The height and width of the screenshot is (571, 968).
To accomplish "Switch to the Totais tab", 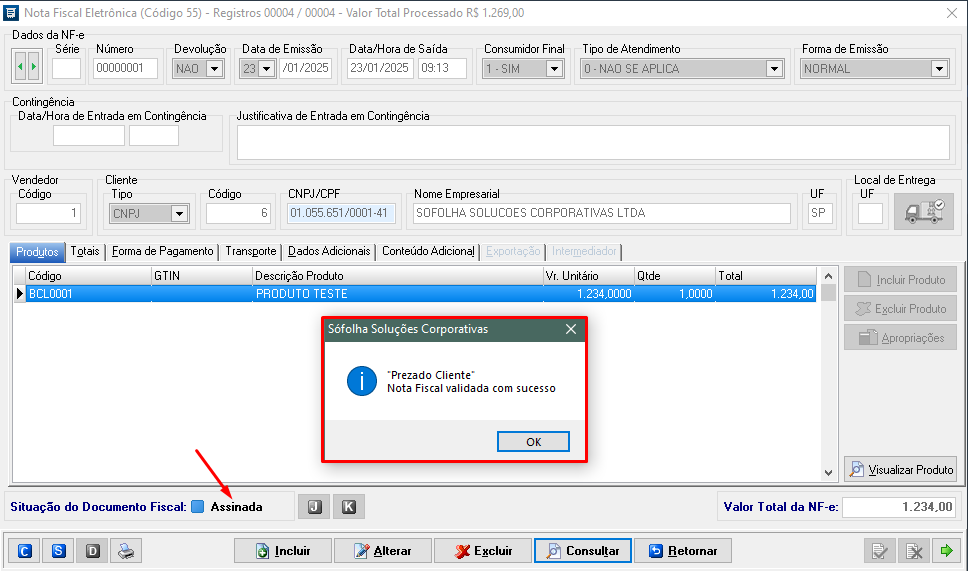I will coord(85,251).
